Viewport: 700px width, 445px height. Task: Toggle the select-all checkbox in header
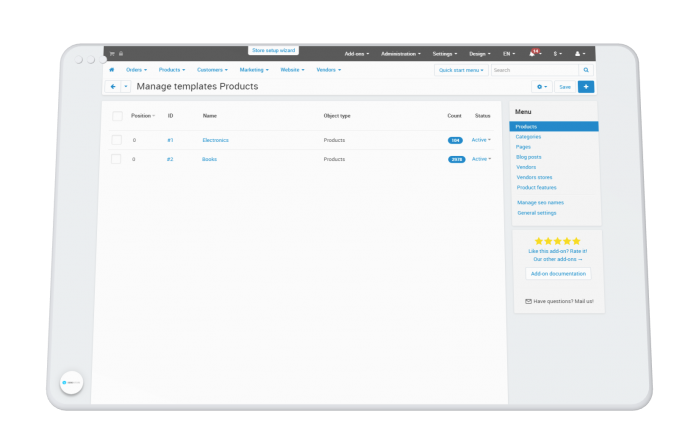(117, 116)
